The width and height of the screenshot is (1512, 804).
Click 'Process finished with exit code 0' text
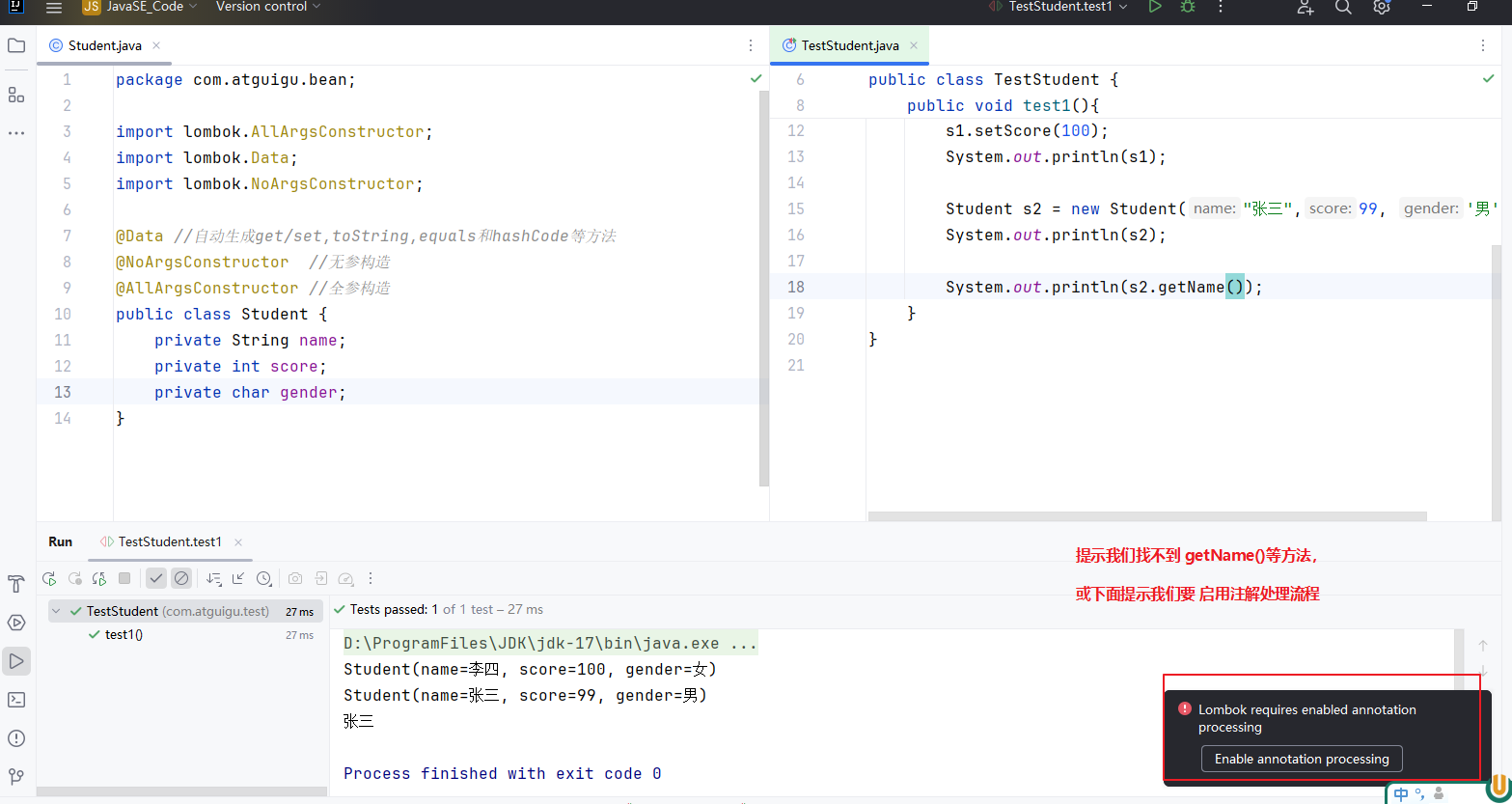tap(503, 773)
